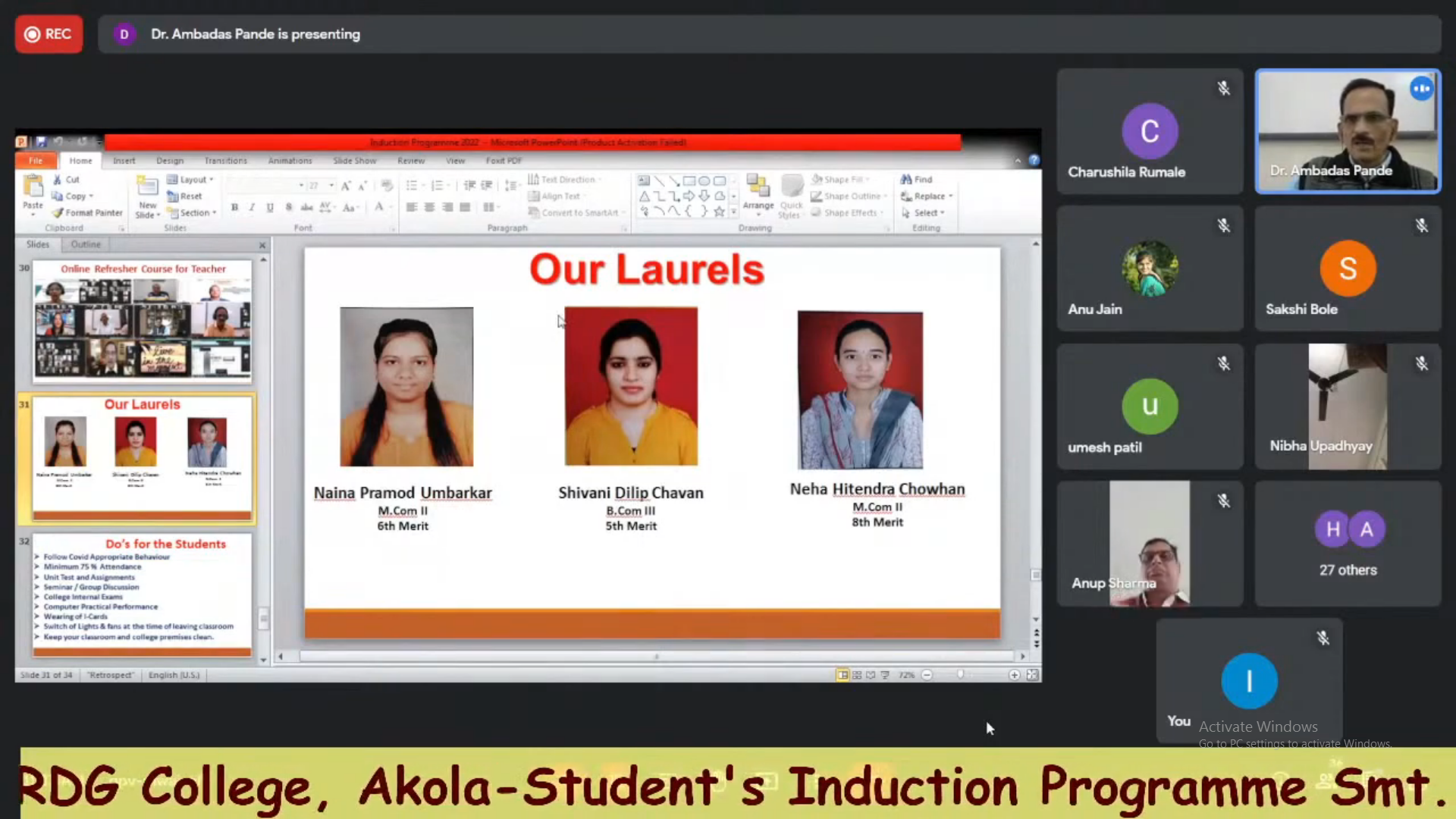Viewport: 1456px width, 819px height.
Task: Click the Fit slide to window icon
Action: (x=1032, y=675)
